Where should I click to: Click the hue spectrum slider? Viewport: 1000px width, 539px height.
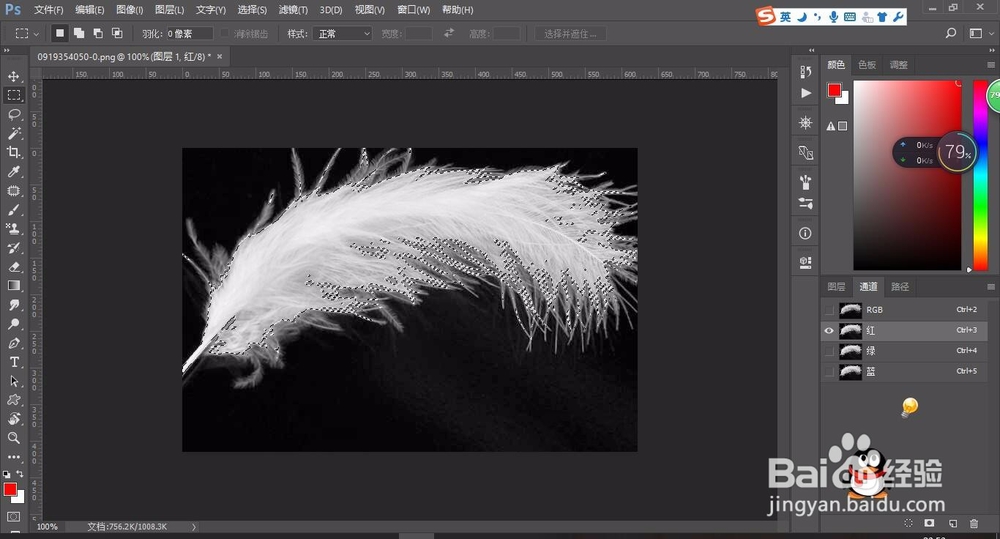tap(980, 175)
